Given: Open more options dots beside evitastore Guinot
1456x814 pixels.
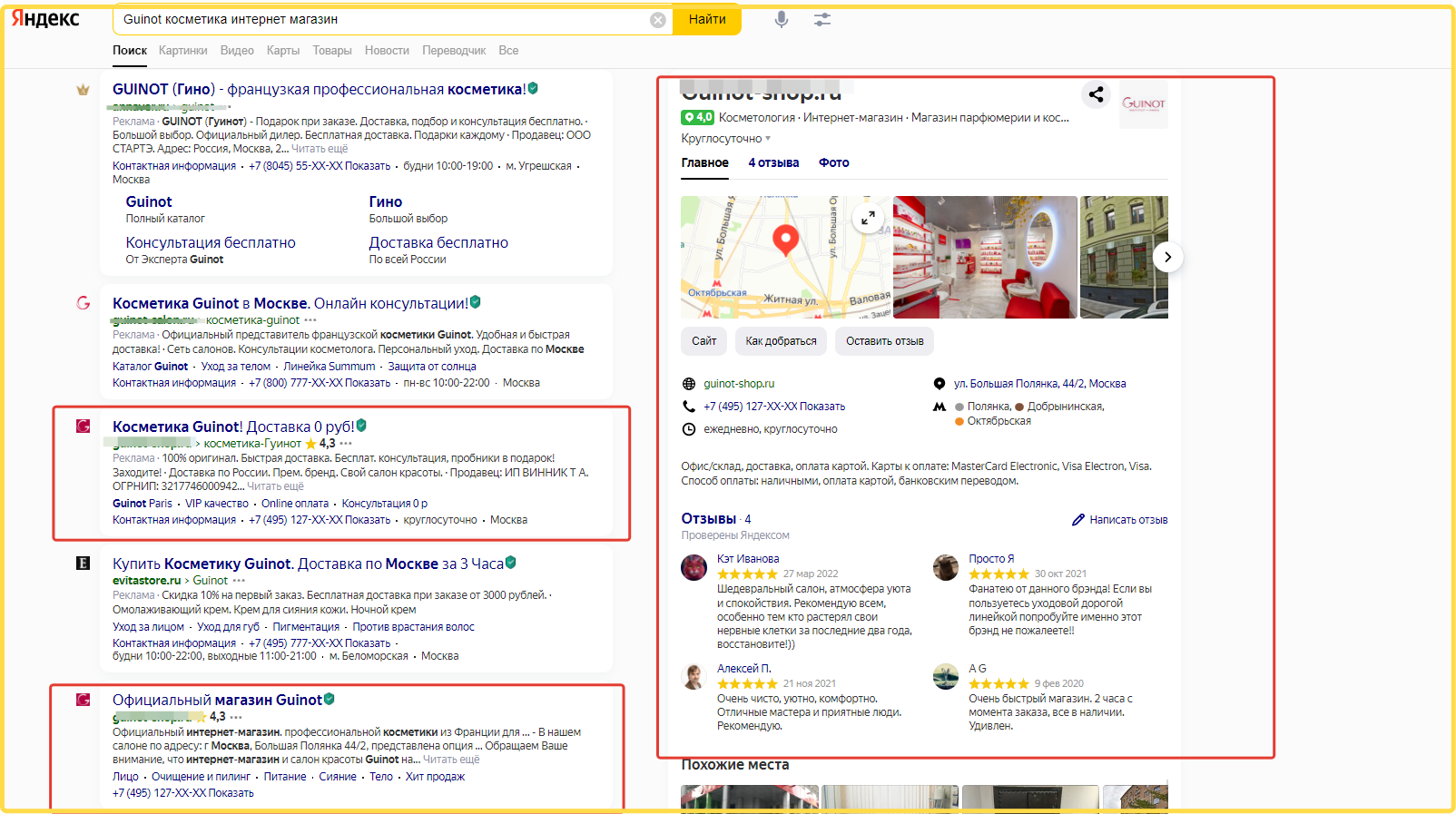Looking at the screenshot, I should point(239,581).
